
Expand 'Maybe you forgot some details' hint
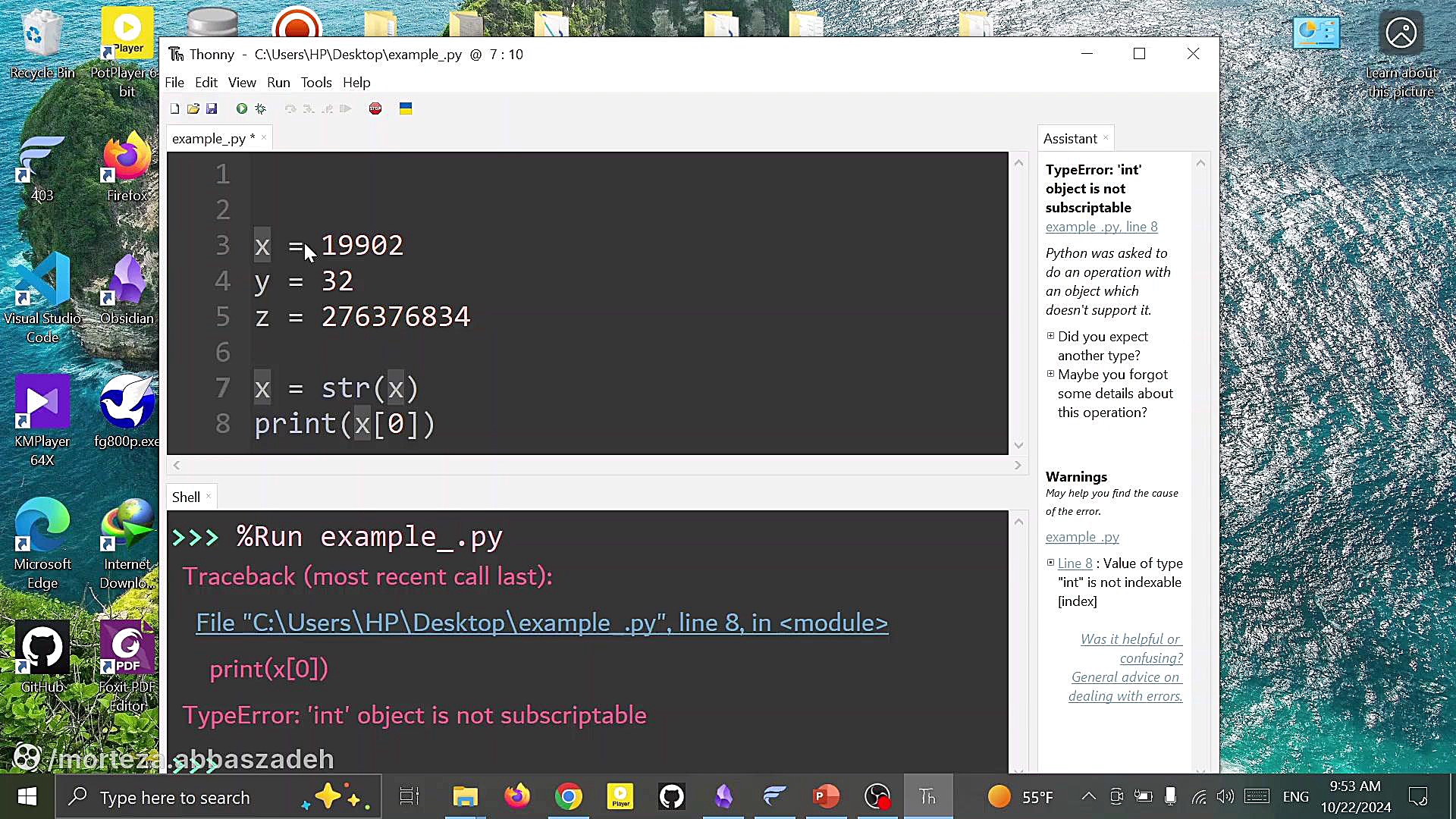tap(1051, 374)
